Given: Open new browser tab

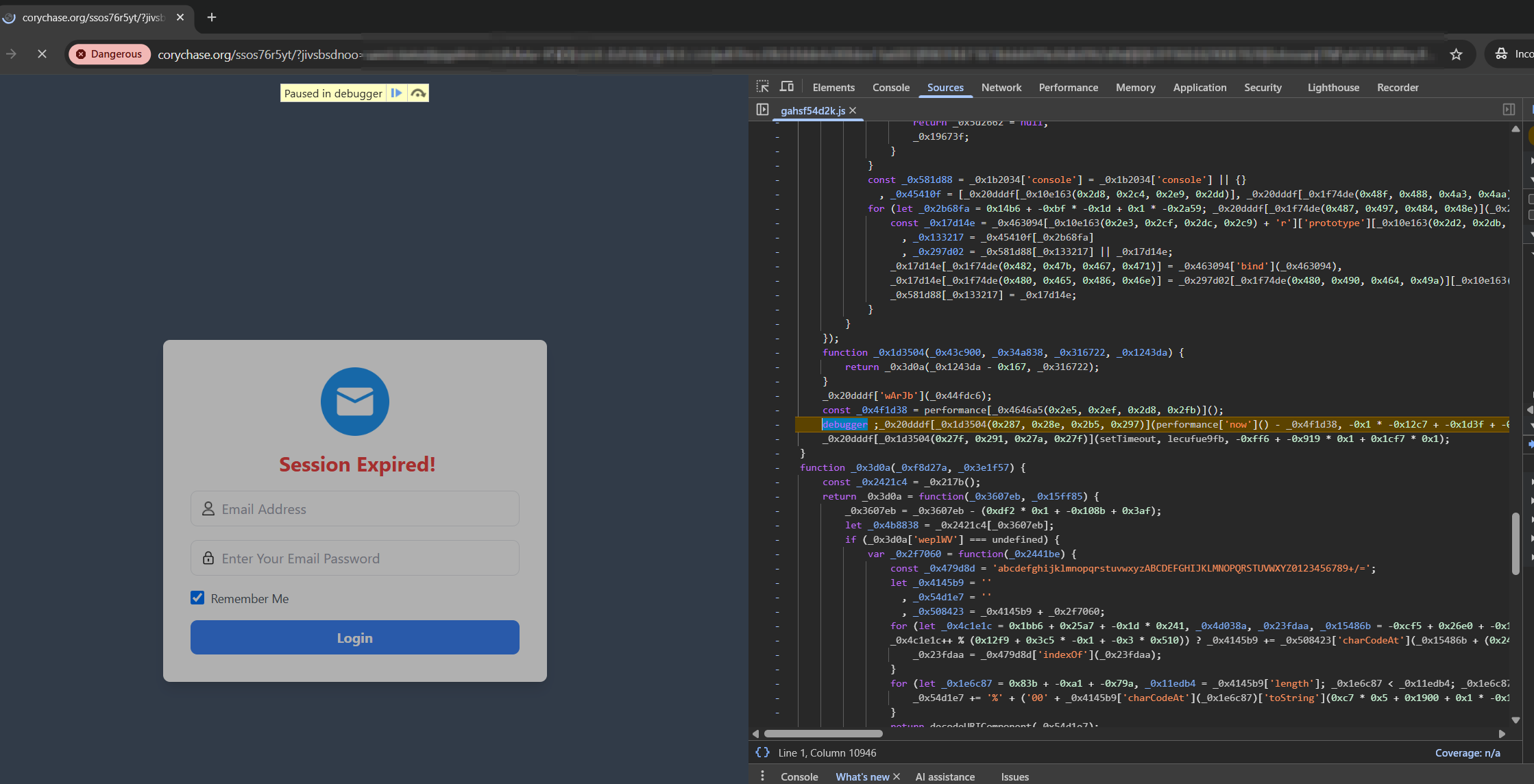Looking at the screenshot, I should pyautogui.click(x=212, y=17).
